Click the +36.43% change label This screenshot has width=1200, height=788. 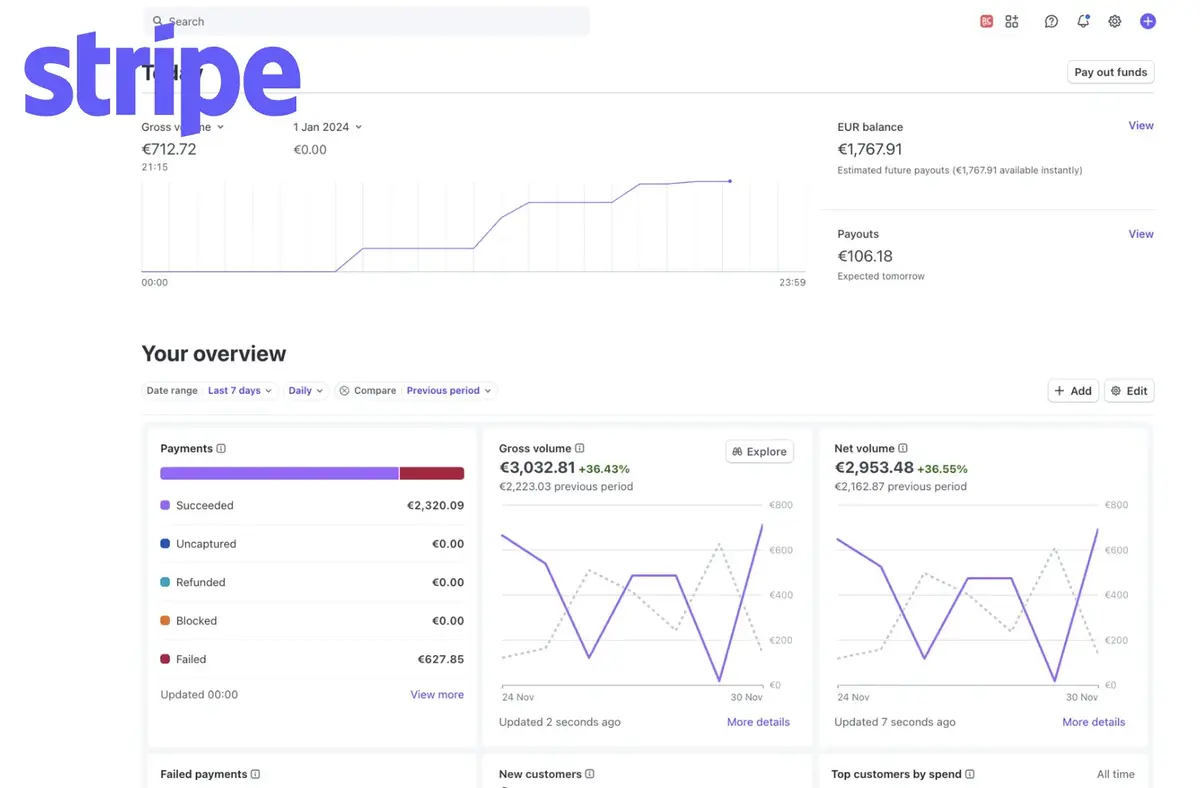[x=604, y=469]
